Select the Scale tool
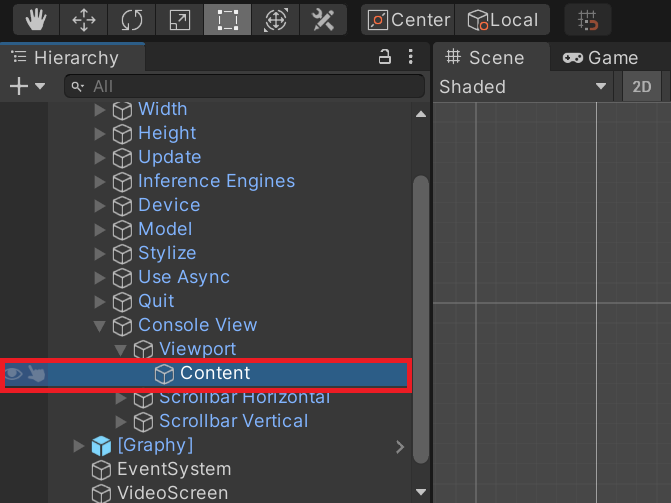The width and height of the screenshot is (671, 503). click(x=180, y=19)
